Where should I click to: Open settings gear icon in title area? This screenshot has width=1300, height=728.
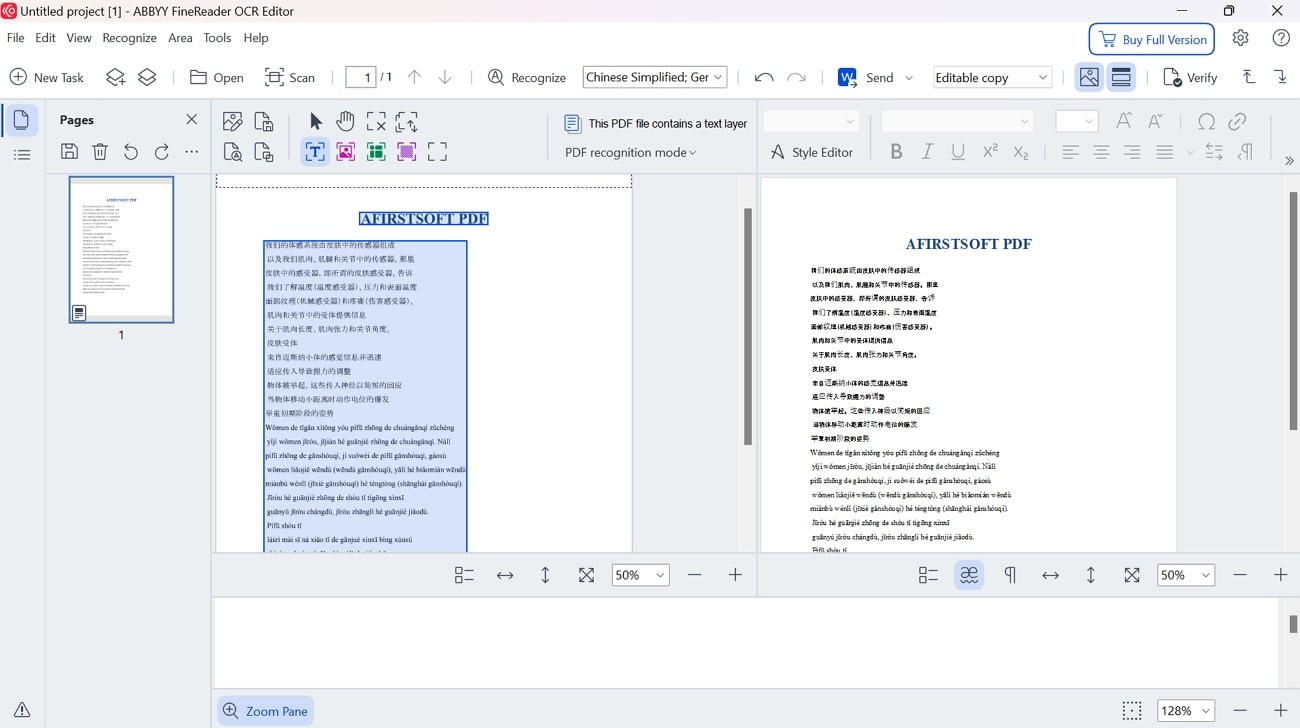click(x=1240, y=38)
